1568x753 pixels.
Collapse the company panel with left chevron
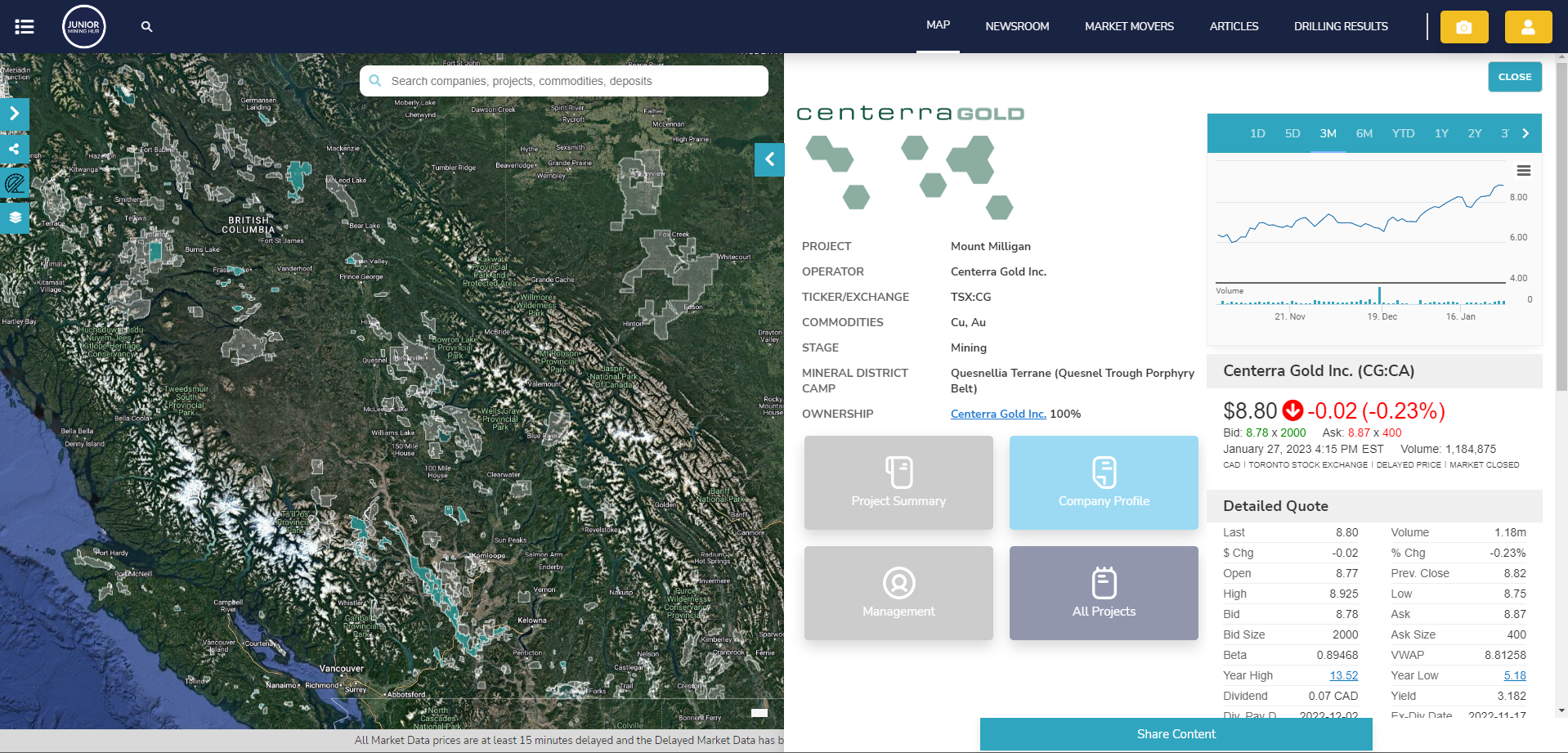coord(768,159)
